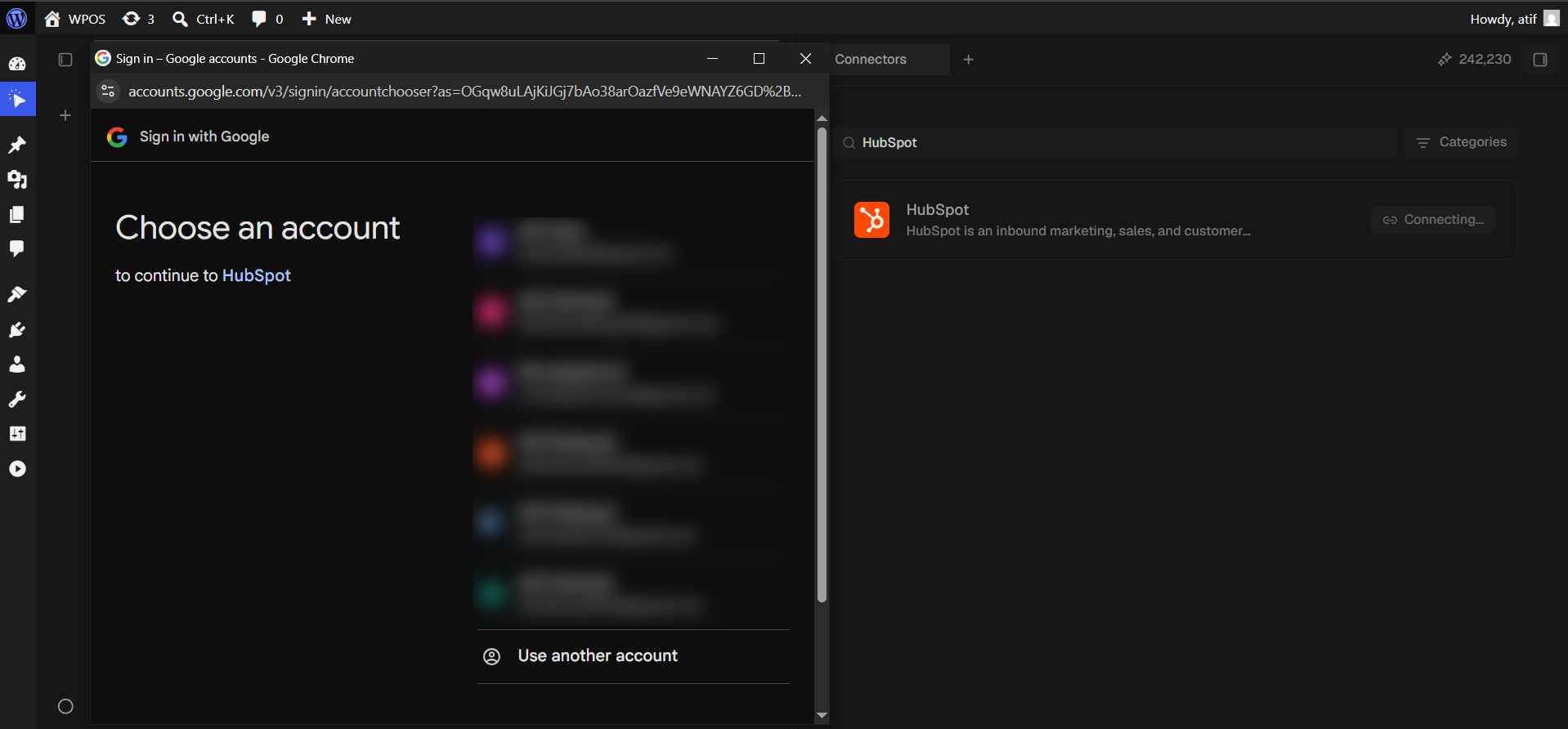The height and width of the screenshot is (729, 1568).
Task: Open Dashboard in WordPress sidebar
Action: click(x=17, y=64)
